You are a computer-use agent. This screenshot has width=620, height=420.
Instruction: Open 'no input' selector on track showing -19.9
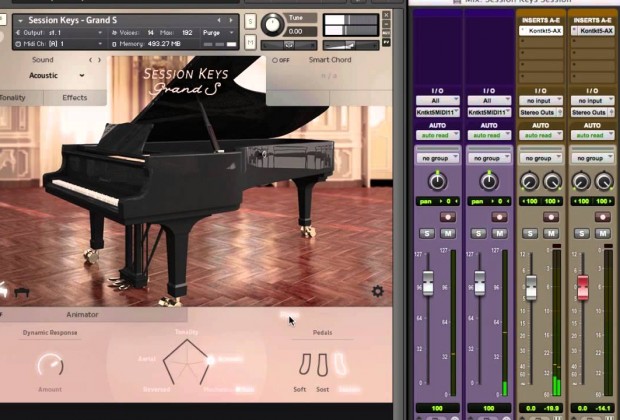click(541, 100)
